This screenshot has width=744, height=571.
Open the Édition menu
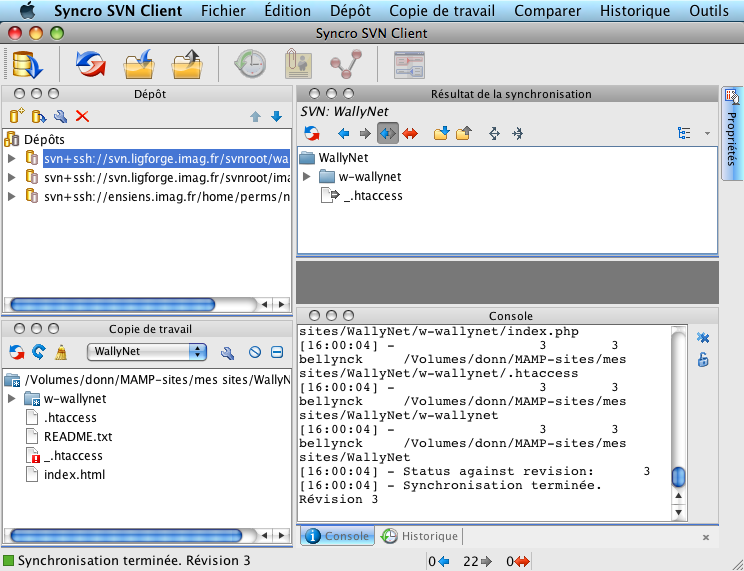click(288, 10)
